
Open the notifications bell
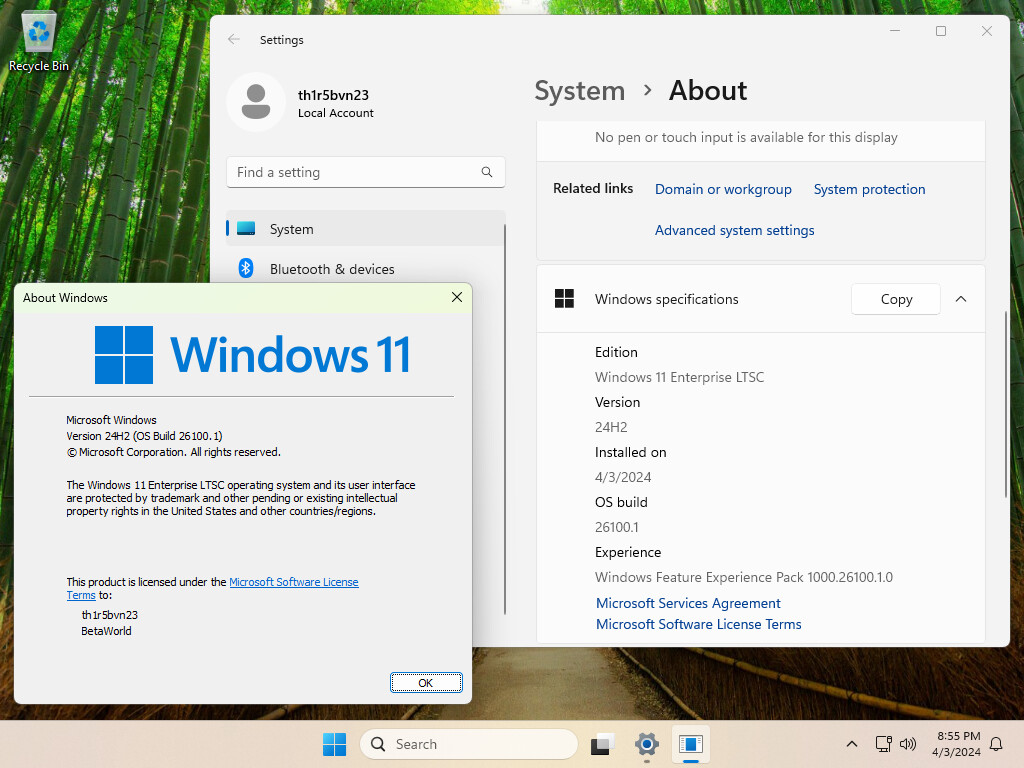point(996,744)
